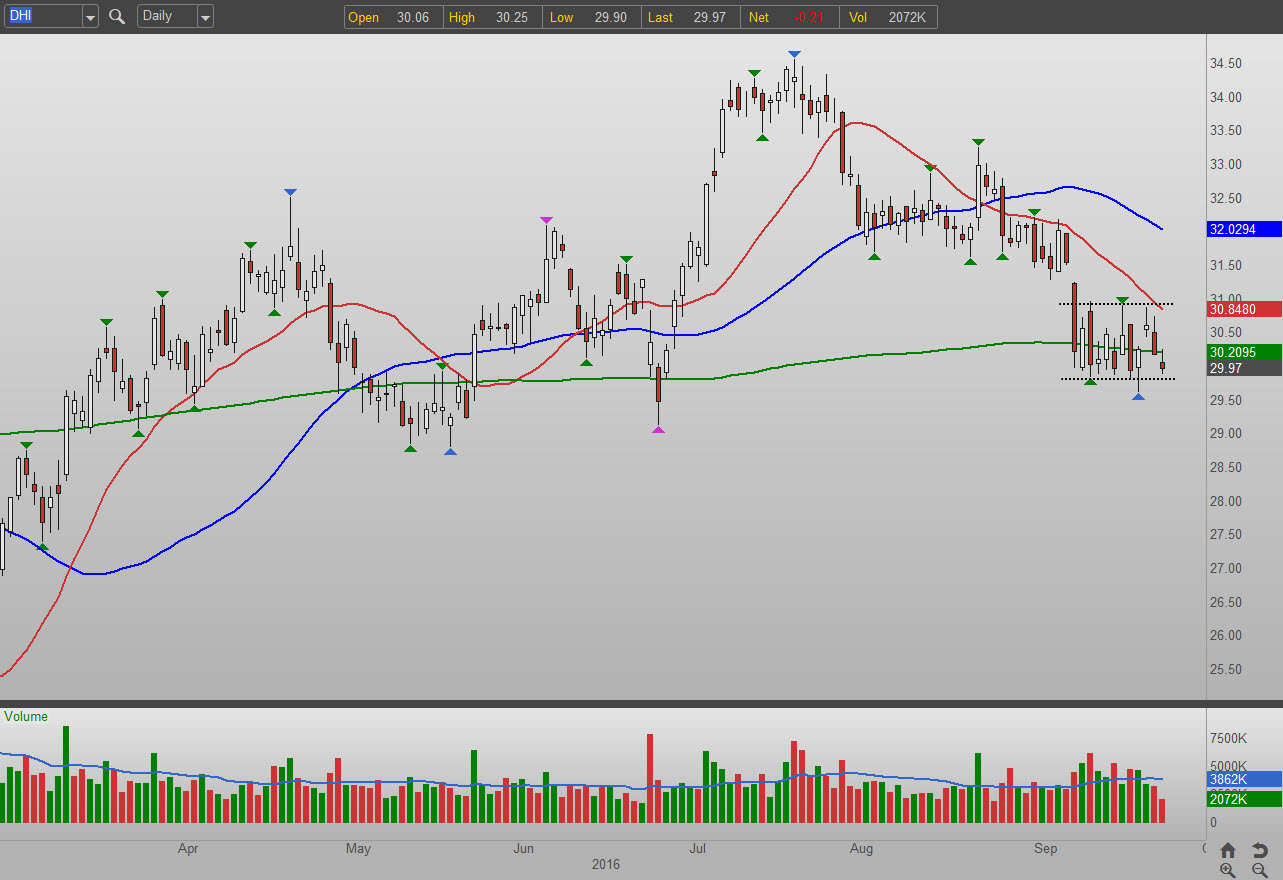Click the green 30.2095 moving average label
This screenshot has height=880, width=1283.
point(1243,352)
